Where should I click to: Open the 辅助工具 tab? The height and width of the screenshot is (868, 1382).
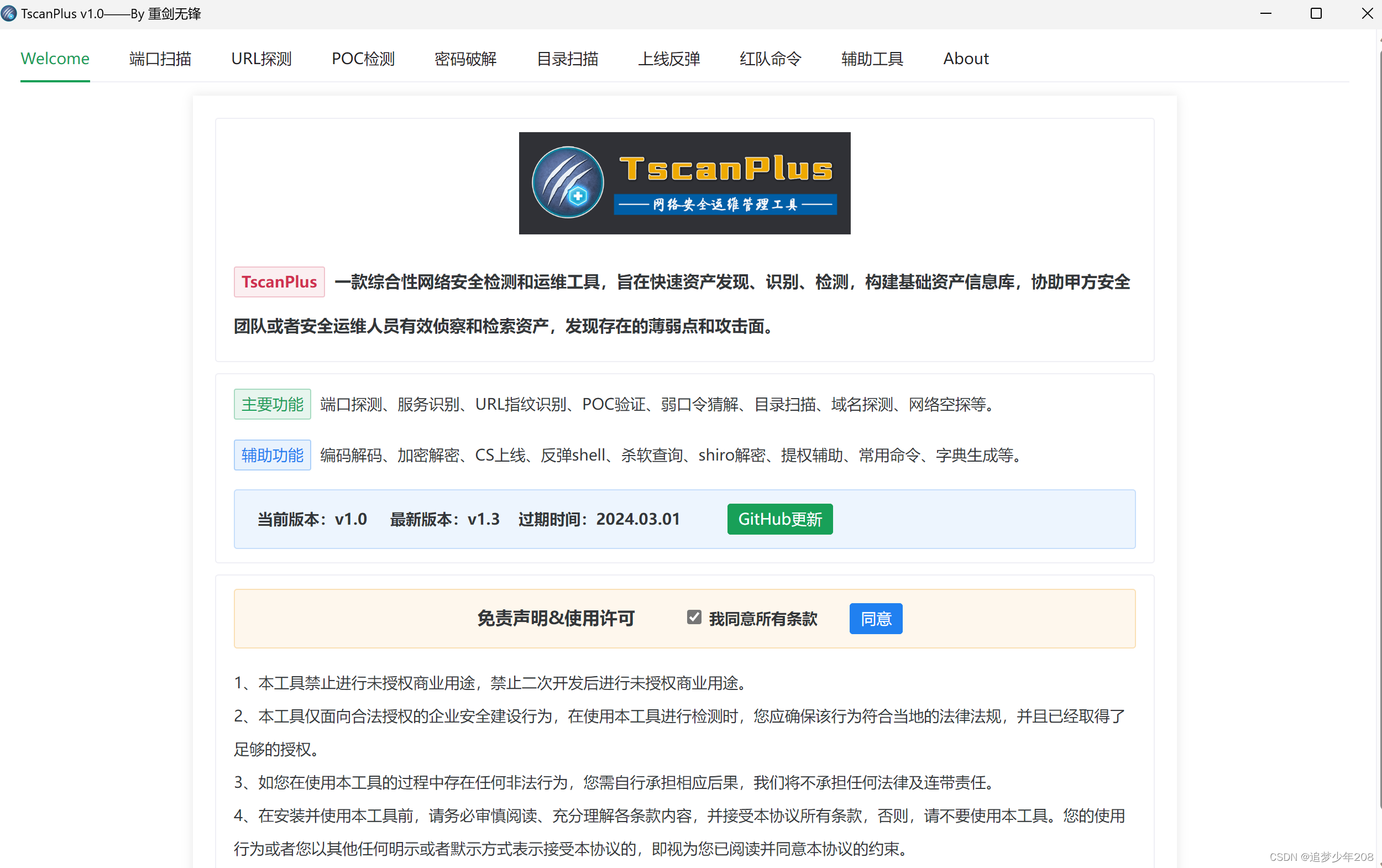click(x=872, y=59)
